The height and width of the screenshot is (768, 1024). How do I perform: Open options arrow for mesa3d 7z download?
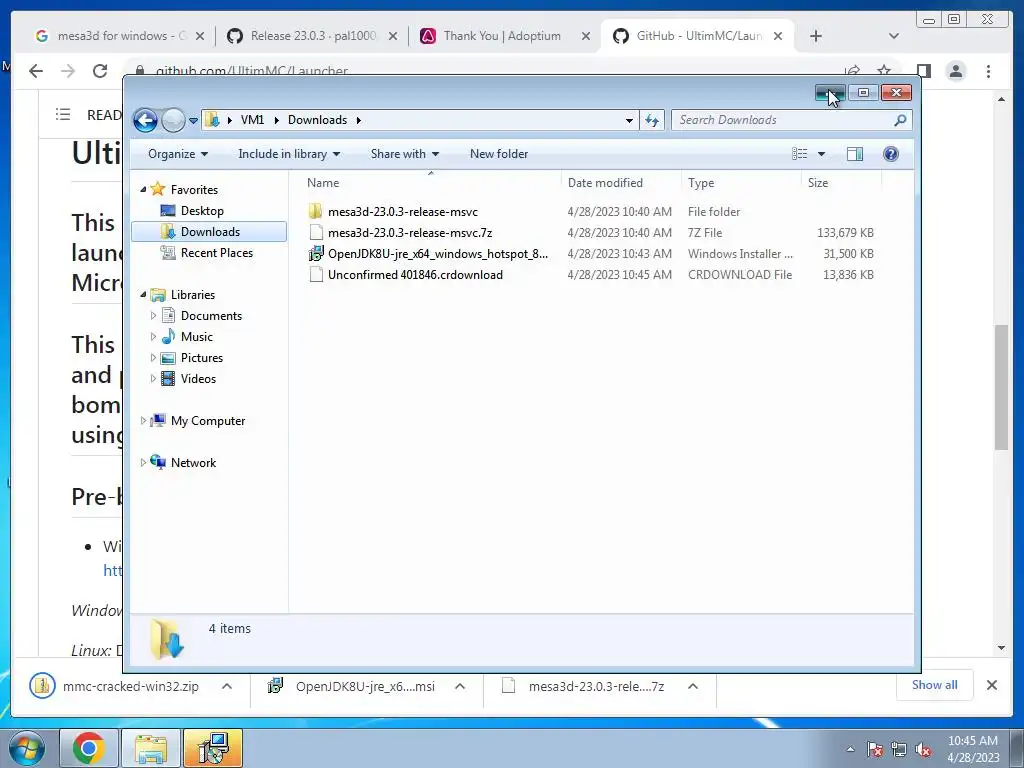(693, 686)
